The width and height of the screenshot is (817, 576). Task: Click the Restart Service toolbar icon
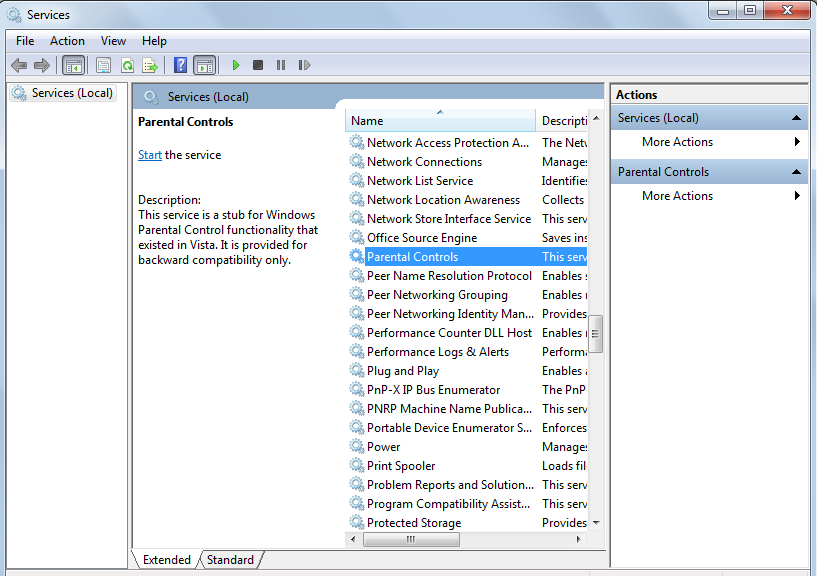304,65
